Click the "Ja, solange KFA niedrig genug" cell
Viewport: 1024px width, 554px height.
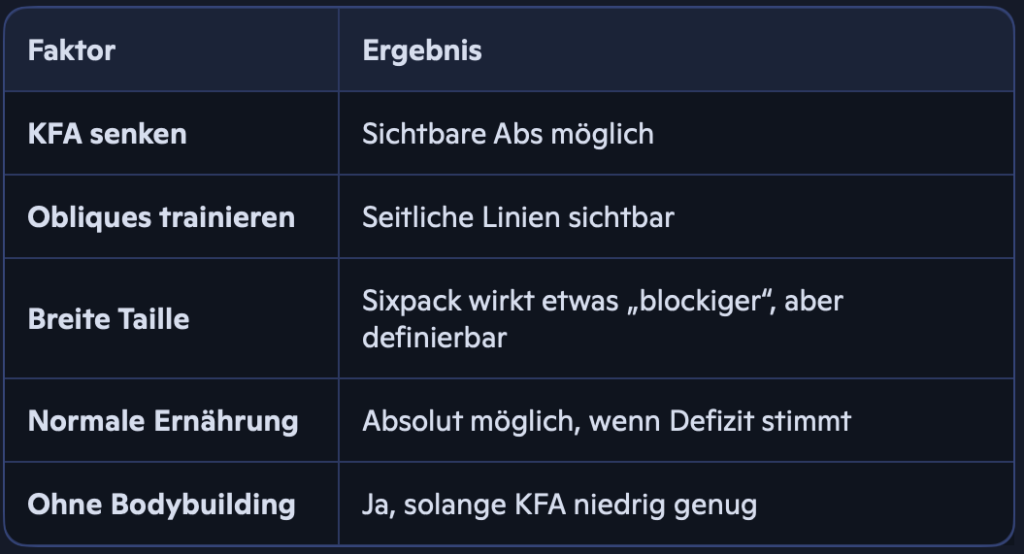pyautogui.click(x=559, y=504)
